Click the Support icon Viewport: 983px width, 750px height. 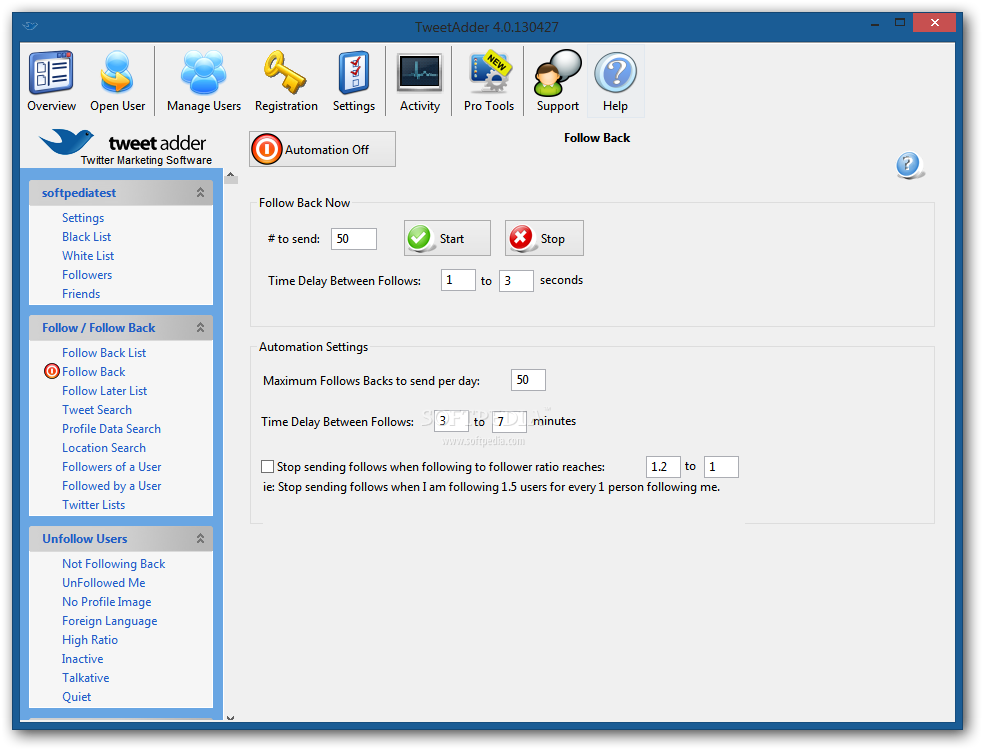[557, 82]
